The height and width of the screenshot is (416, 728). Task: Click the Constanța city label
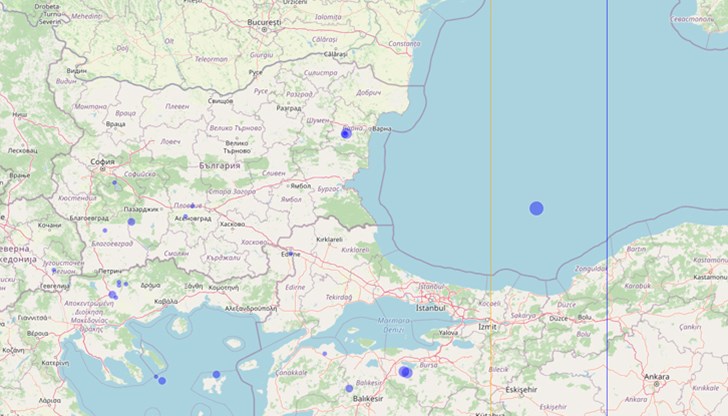tap(404, 43)
